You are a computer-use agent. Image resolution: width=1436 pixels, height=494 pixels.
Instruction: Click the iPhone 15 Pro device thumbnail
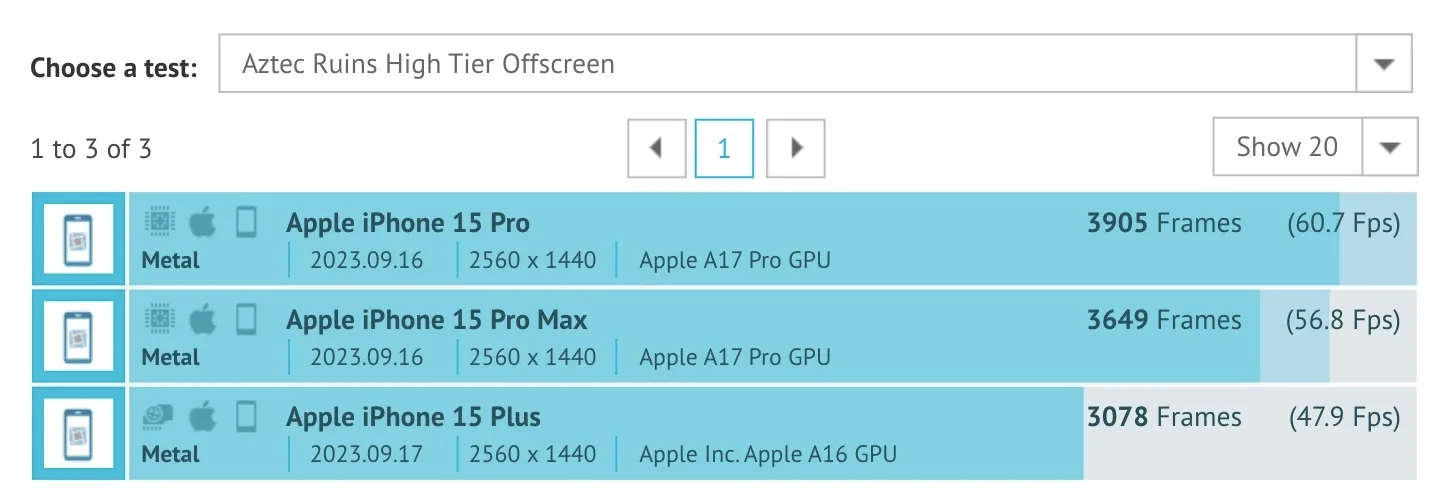tap(78, 240)
